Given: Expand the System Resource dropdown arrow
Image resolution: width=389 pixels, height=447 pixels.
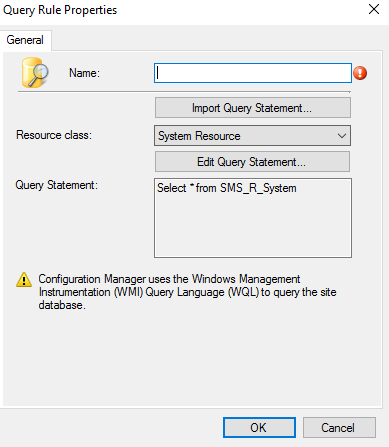Looking at the screenshot, I should (x=341, y=136).
